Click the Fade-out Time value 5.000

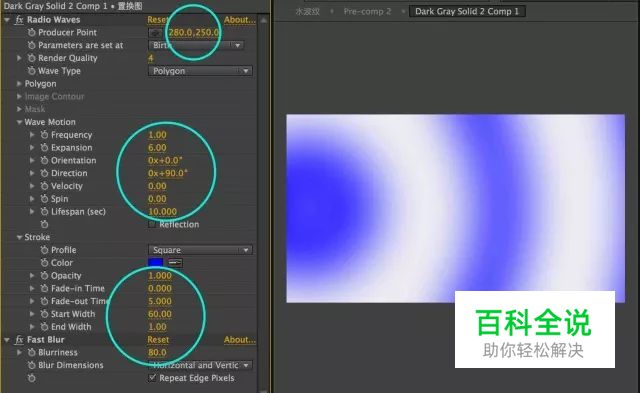tap(160, 301)
